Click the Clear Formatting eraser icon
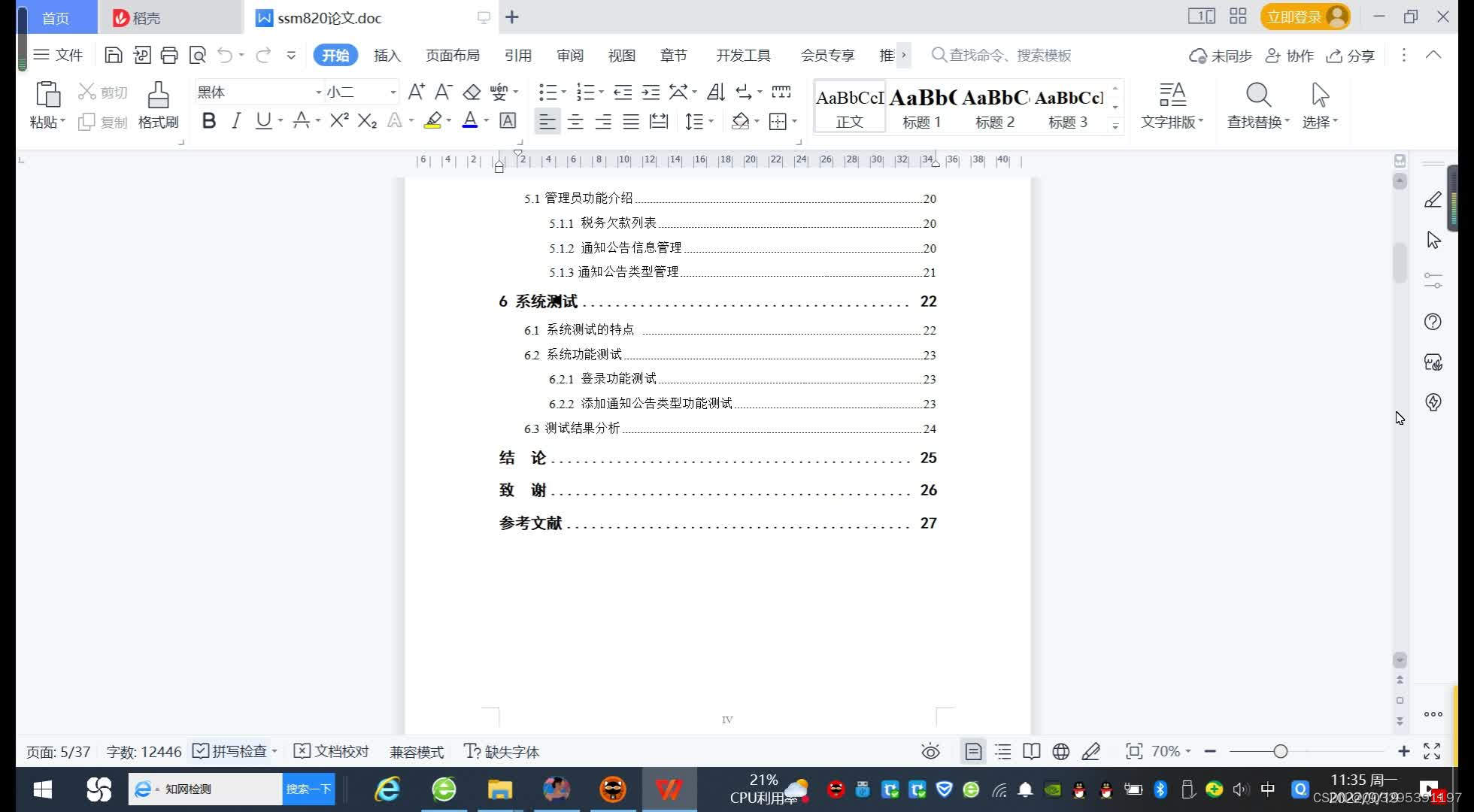Image resolution: width=1474 pixels, height=812 pixels. 472,92
